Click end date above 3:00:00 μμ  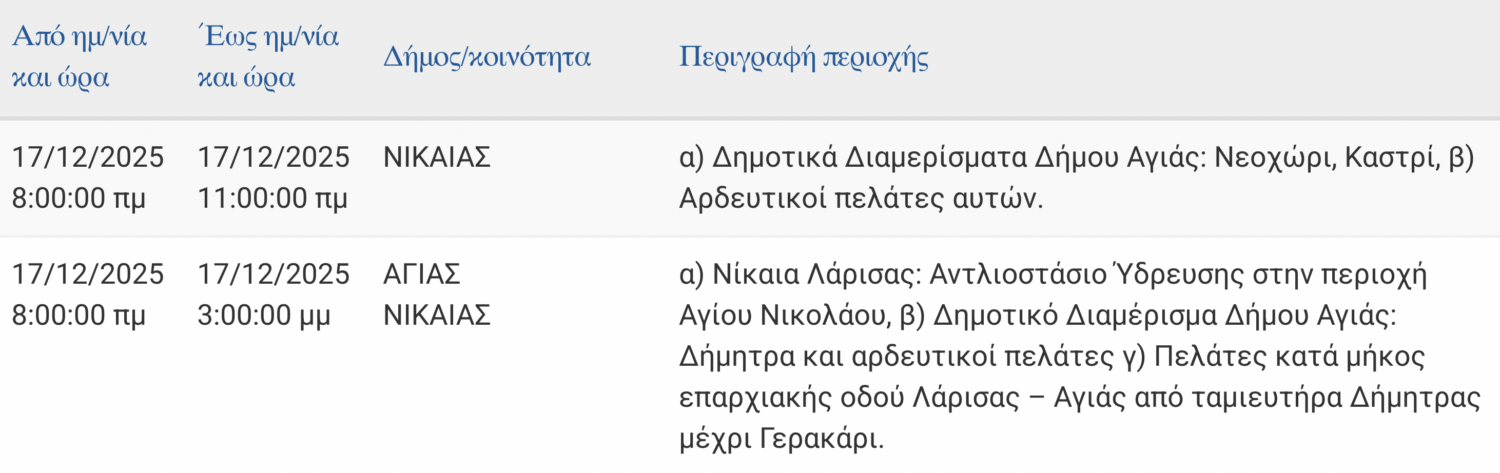point(274,274)
